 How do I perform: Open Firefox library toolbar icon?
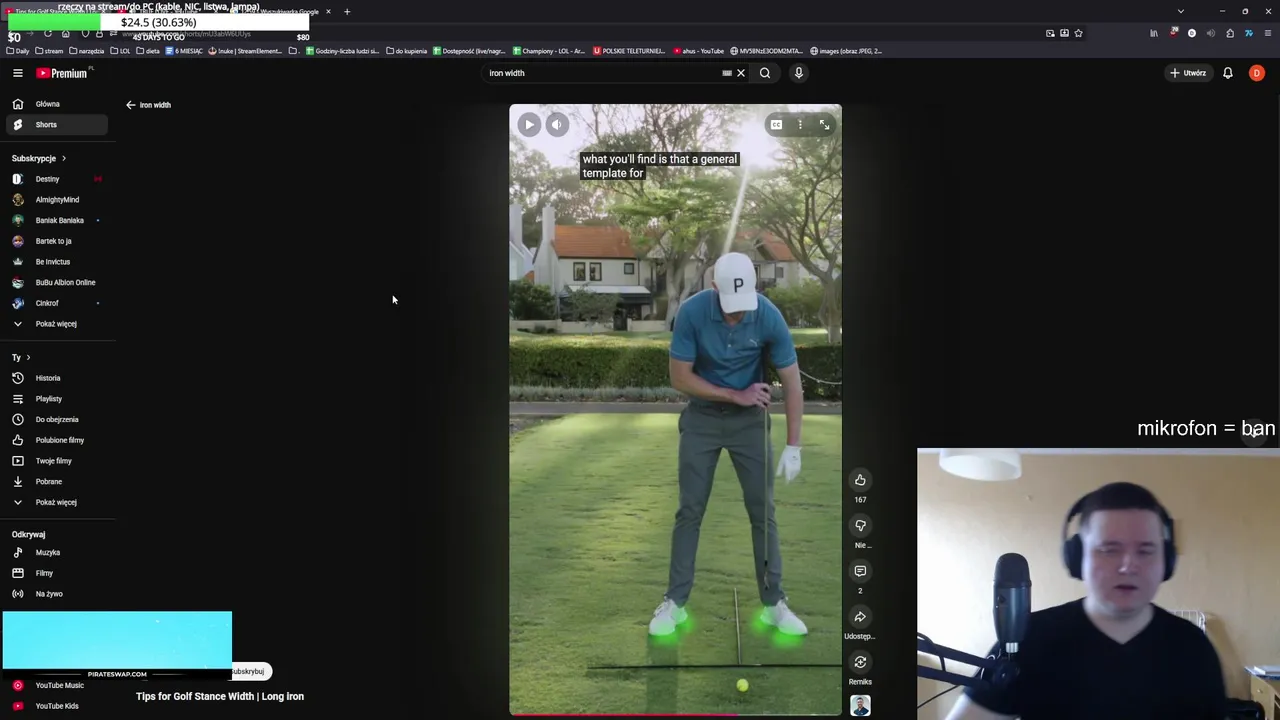pos(1153,33)
